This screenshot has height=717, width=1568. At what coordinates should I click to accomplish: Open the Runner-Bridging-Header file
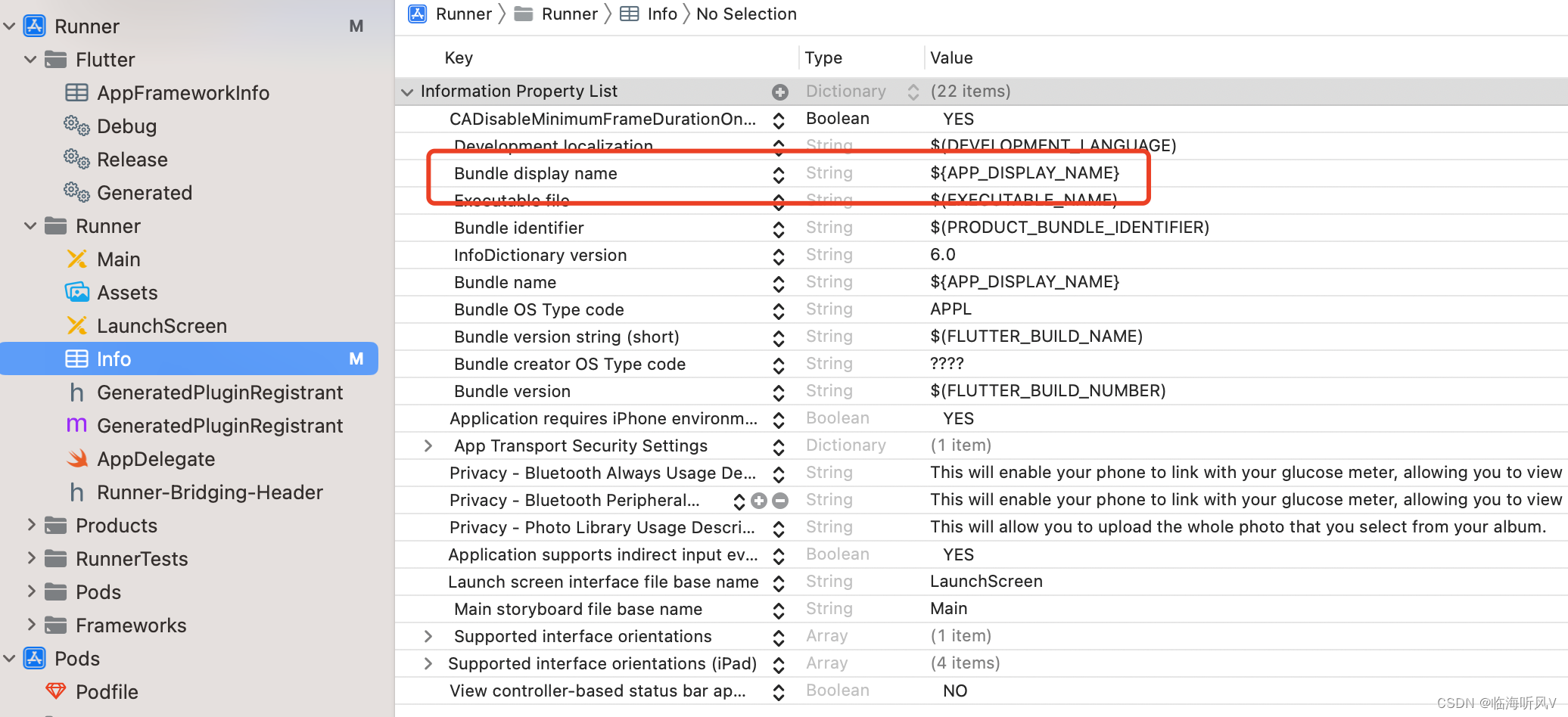click(x=210, y=492)
